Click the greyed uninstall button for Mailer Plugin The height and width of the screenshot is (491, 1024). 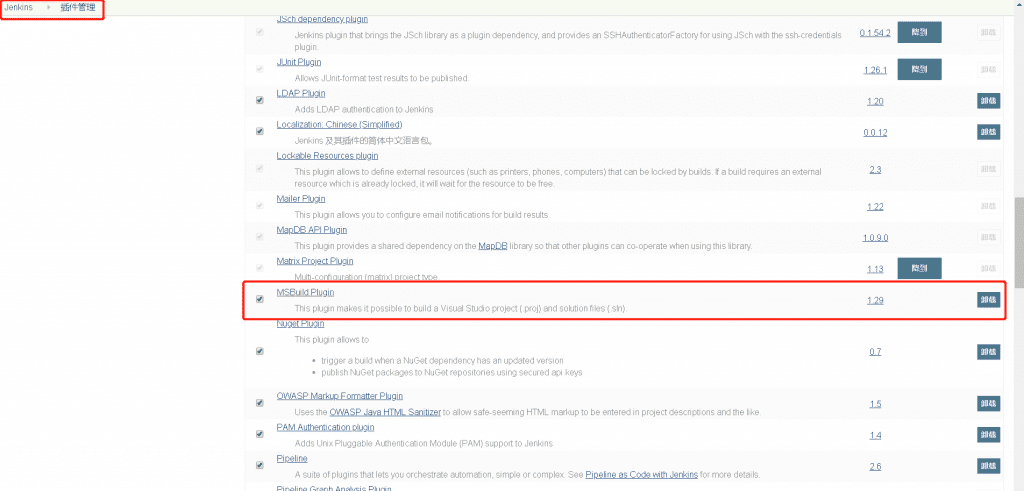[x=989, y=206]
